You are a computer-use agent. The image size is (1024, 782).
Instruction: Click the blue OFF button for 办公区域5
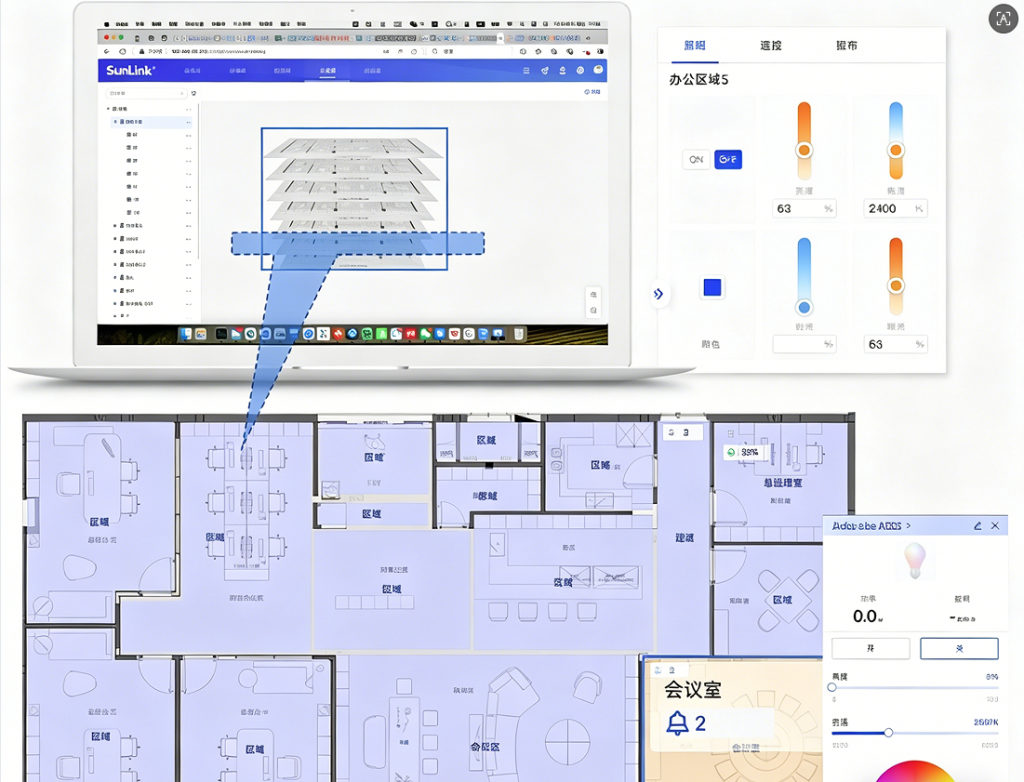click(x=728, y=159)
